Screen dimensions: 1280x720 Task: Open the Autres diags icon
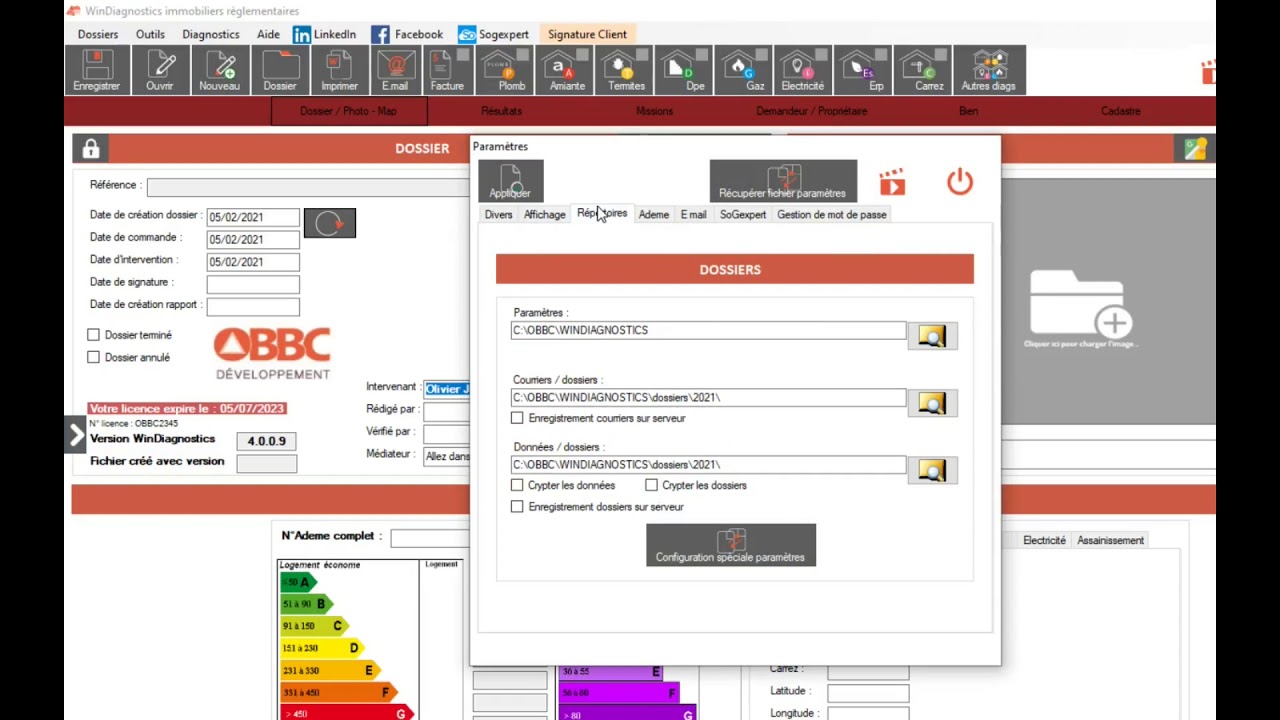tap(988, 70)
